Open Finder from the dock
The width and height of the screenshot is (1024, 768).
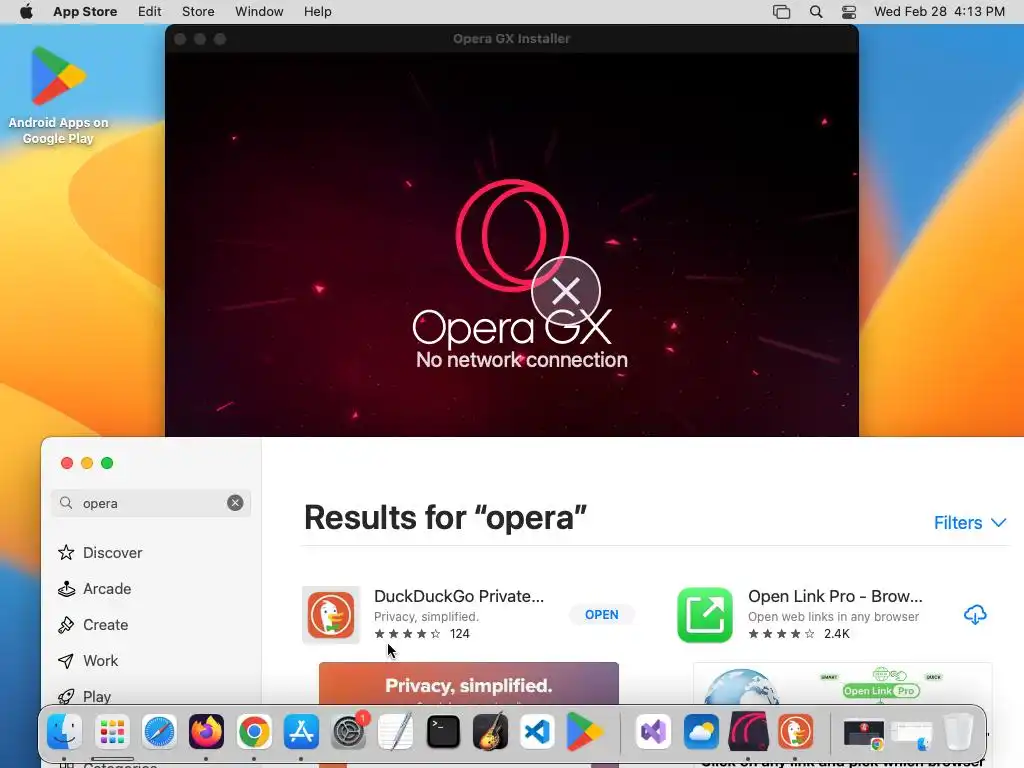(x=64, y=732)
